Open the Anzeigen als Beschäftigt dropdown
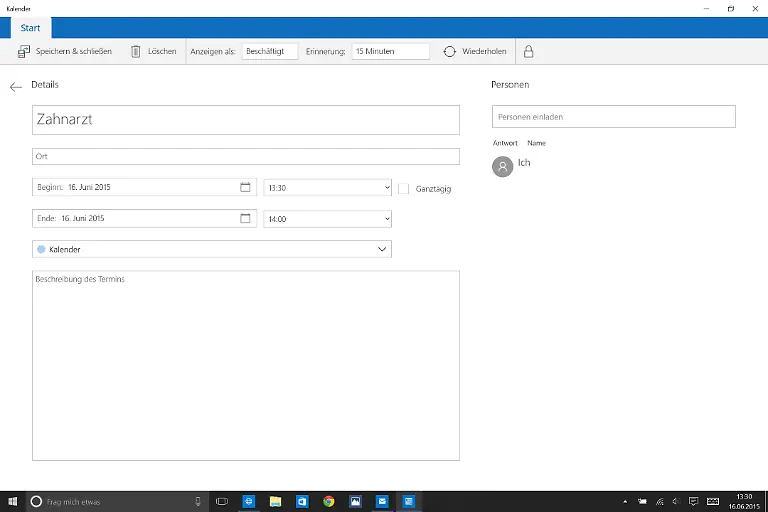The width and height of the screenshot is (768, 512). point(270,51)
